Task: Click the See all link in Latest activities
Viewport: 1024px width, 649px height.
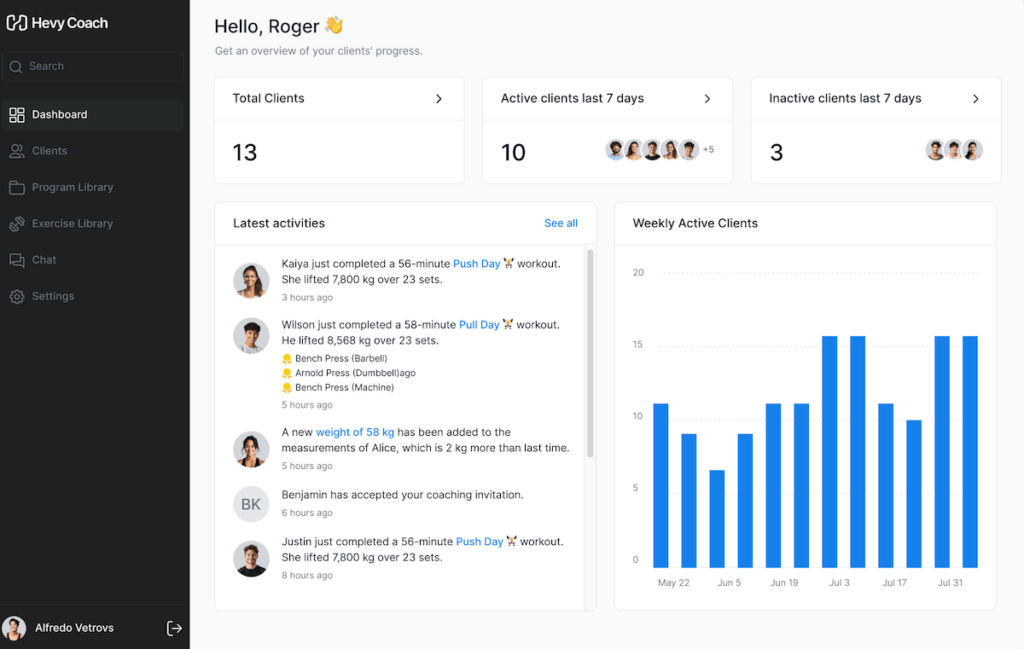Action: pyautogui.click(x=560, y=223)
